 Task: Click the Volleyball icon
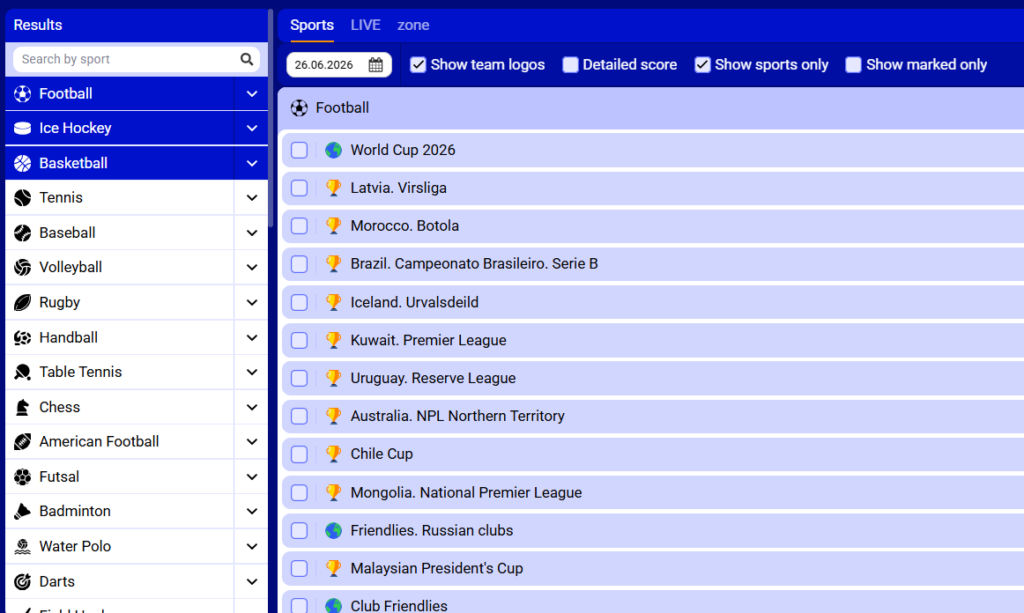(x=22, y=268)
